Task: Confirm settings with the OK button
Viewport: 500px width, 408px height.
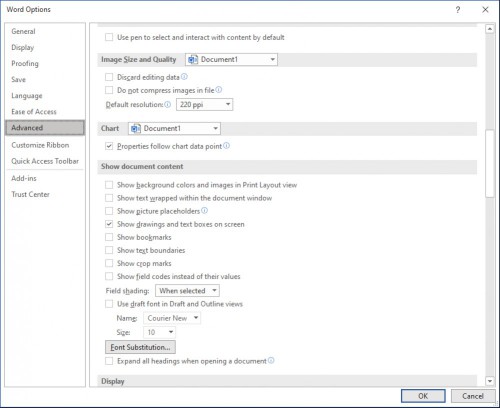Action: coord(423,396)
